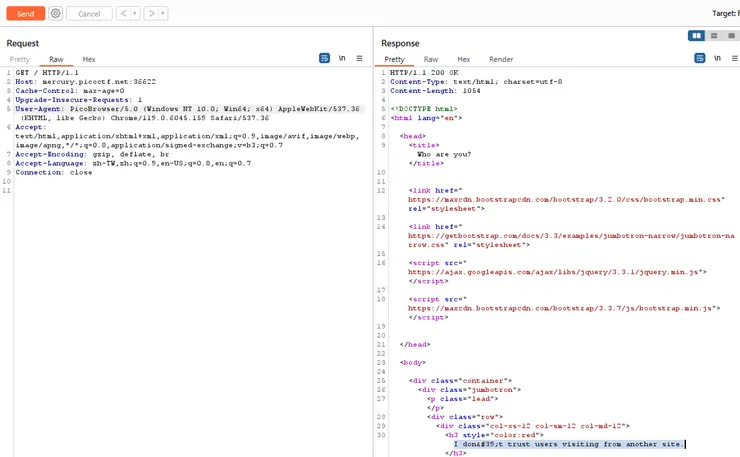Open the Response panel hamburger menu
This screenshot has width=740, height=457.
pos(734,59)
